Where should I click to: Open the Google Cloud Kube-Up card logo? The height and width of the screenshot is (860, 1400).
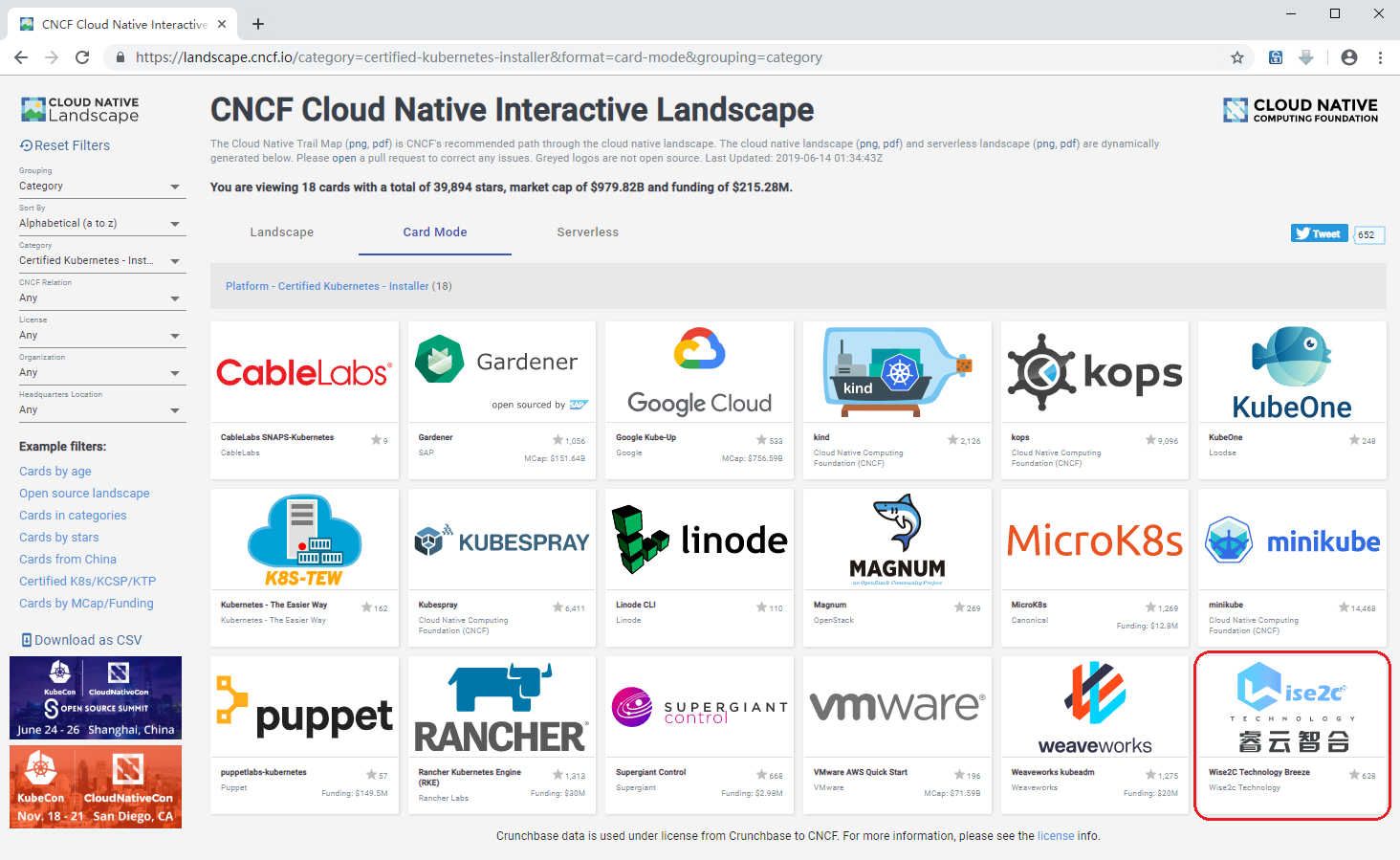[x=699, y=372]
